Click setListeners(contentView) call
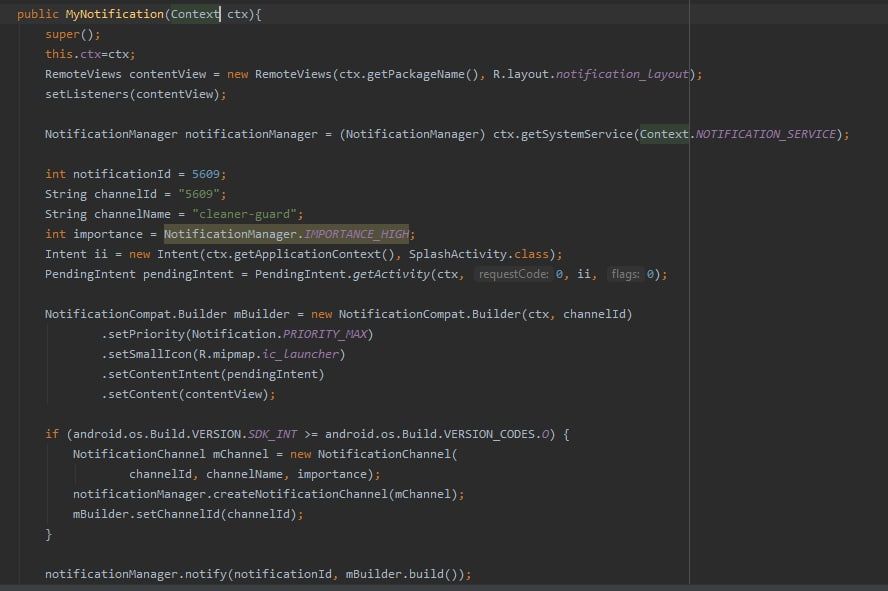Screen dimensions: 888x591 pyautogui.click(x=135, y=95)
